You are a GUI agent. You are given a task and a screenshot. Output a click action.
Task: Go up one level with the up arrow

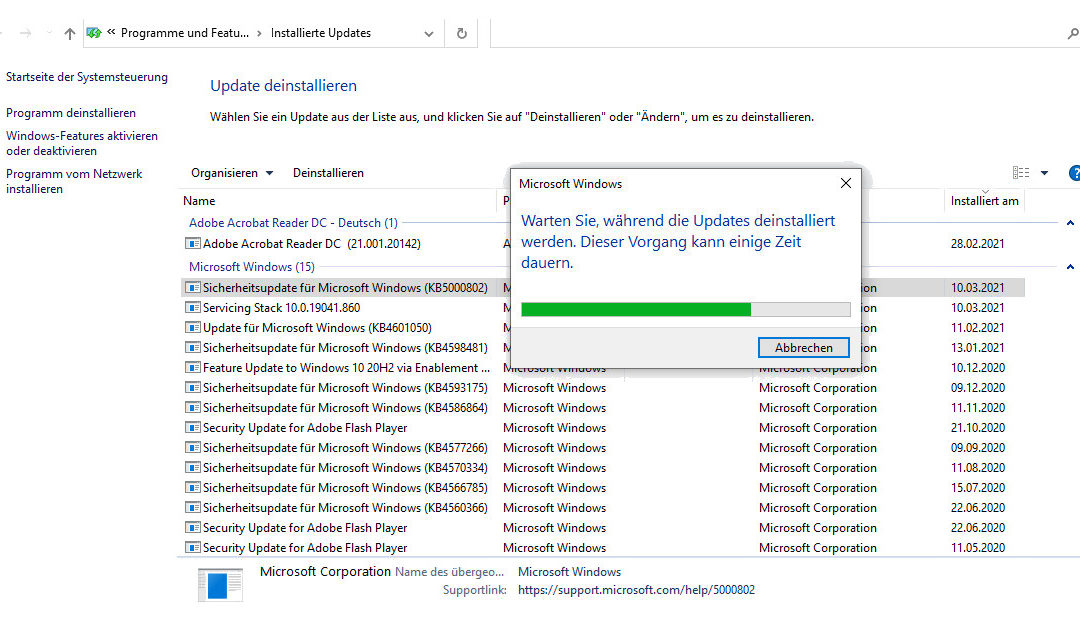tap(70, 33)
